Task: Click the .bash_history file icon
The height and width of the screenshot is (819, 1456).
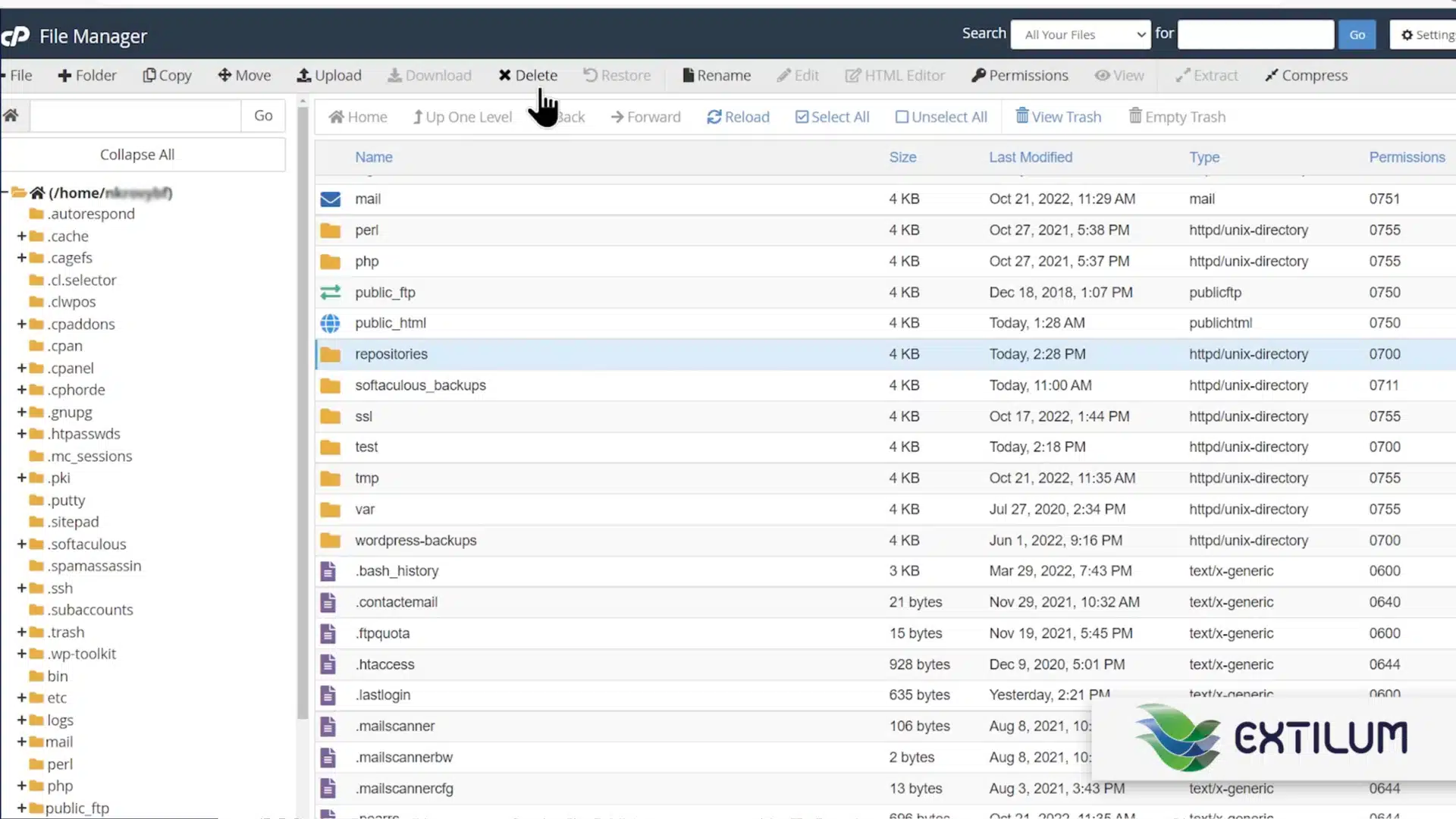Action: coord(328,571)
